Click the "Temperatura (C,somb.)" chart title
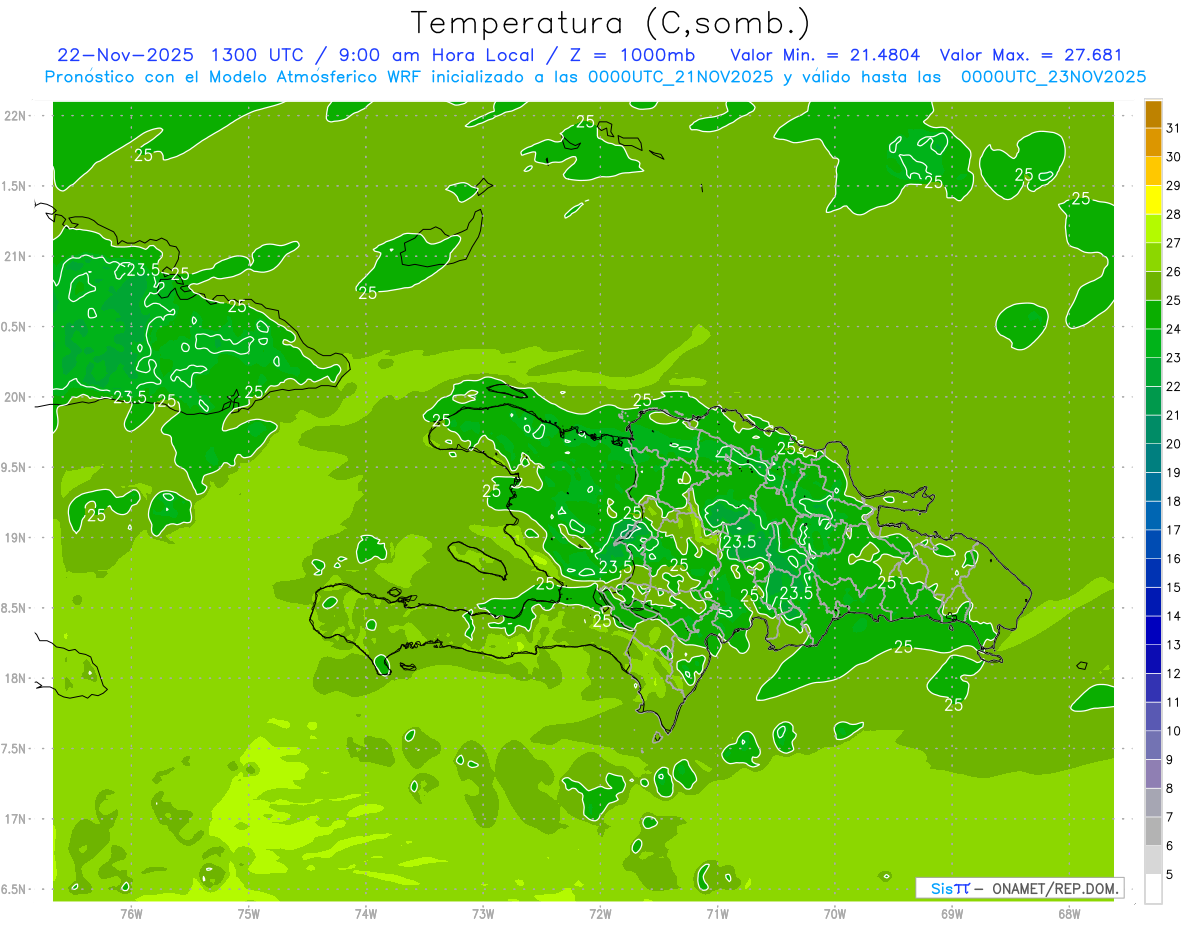This screenshot has height=927, width=1200. [611, 23]
